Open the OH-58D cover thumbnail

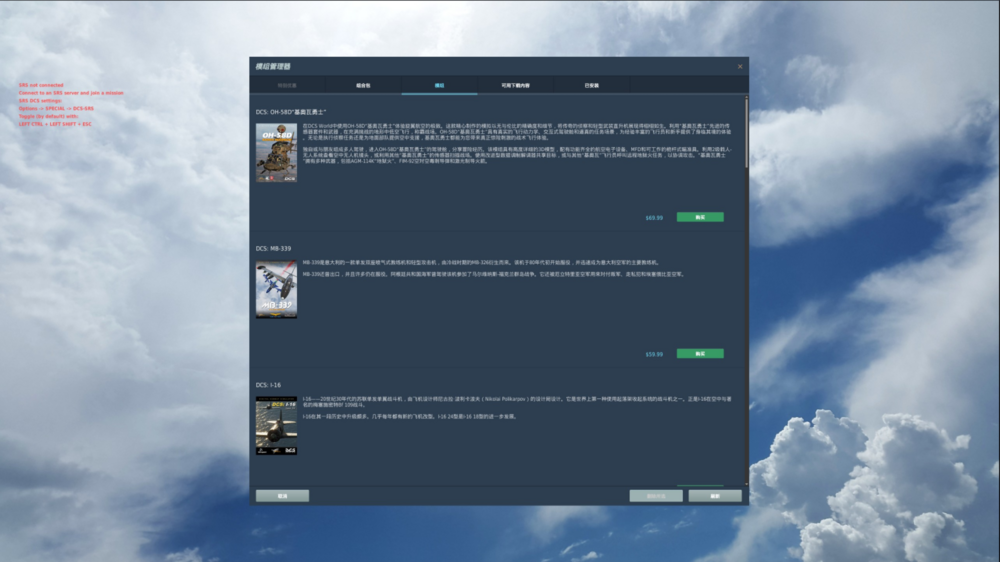click(x=276, y=153)
